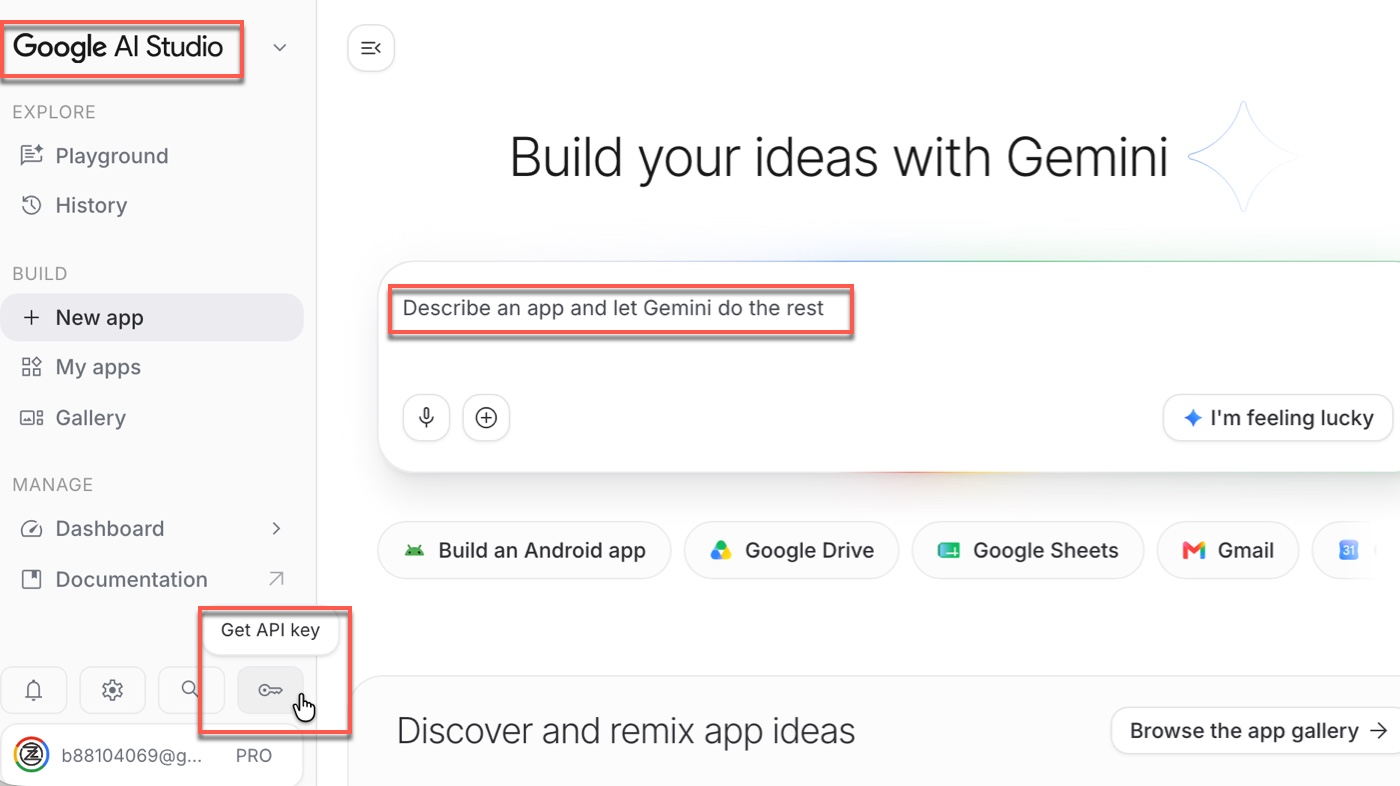The width and height of the screenshot is (1400, 786).
Task: Click the Build your ideas with Gemini heading
Action: pos(839,158)
